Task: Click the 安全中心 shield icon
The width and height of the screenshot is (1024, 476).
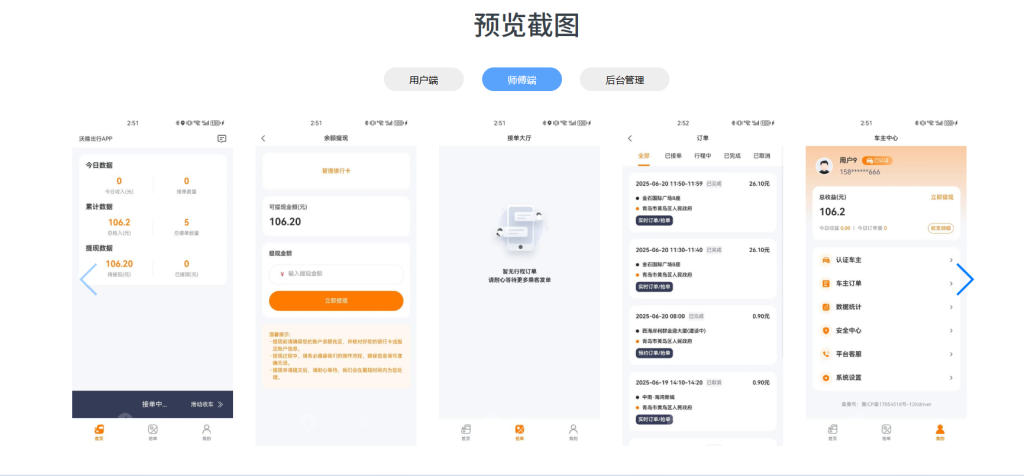Action: 826,330
